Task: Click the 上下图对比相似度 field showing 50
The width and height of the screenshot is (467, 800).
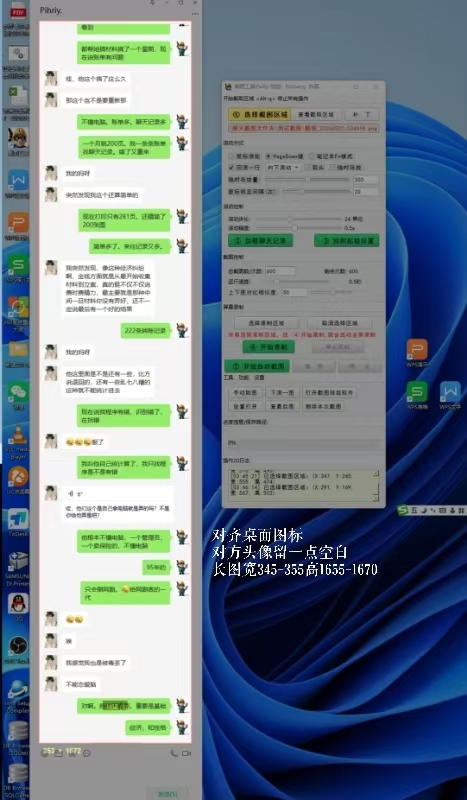Action: point(294,292)
